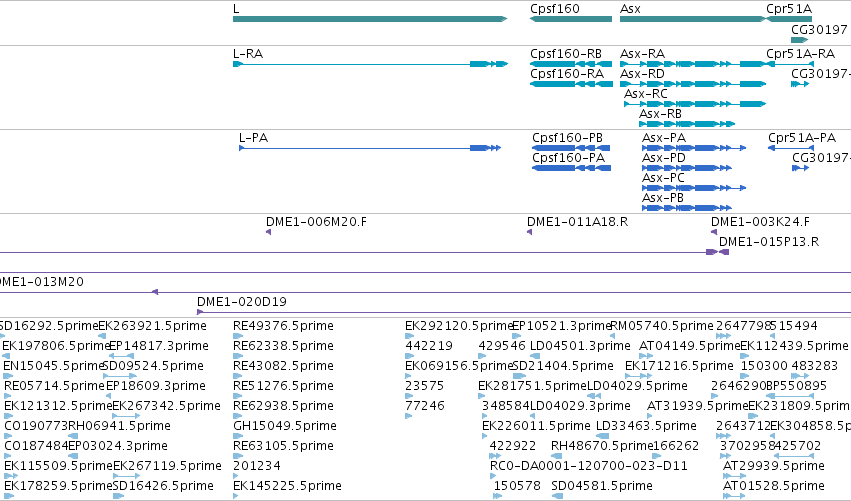Select the Asx-RC transcript label
Image resolution: width=851 pixels, height=501 pixels.
click(645, 94)
